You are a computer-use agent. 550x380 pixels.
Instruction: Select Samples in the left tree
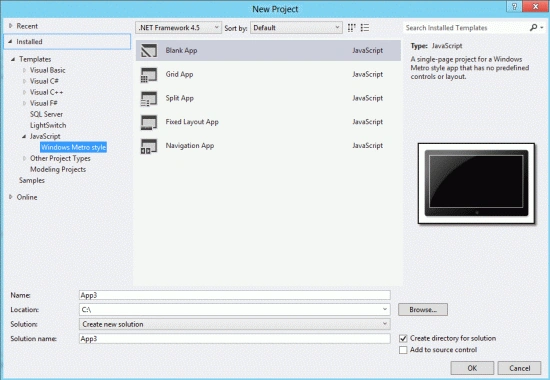pyautogui.click(x=32, y=180)
